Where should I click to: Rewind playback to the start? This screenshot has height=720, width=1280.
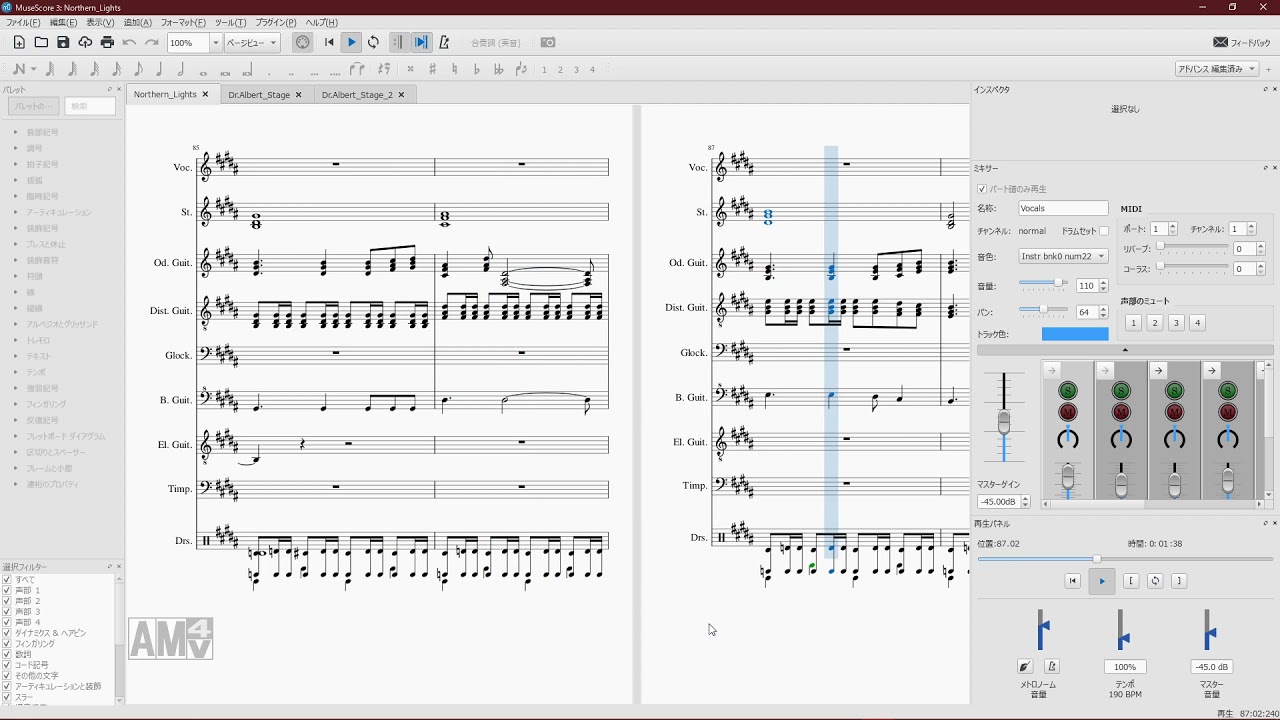[x=329, y=42]
